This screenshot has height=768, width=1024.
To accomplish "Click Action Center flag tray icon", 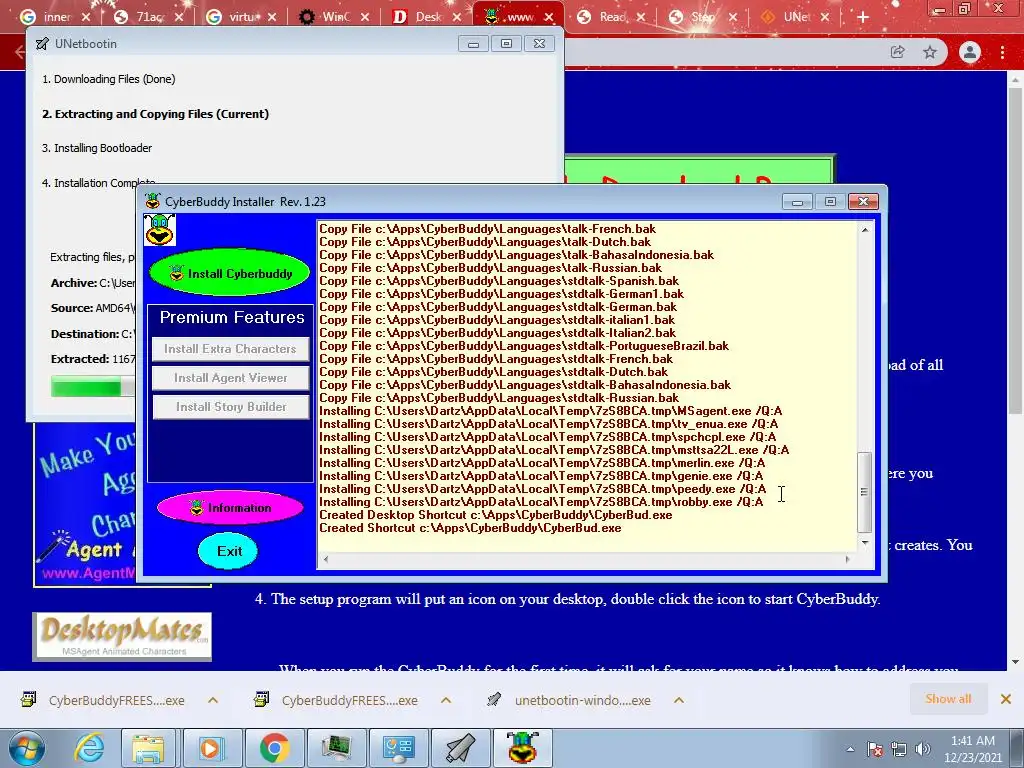I will point(874,749).
